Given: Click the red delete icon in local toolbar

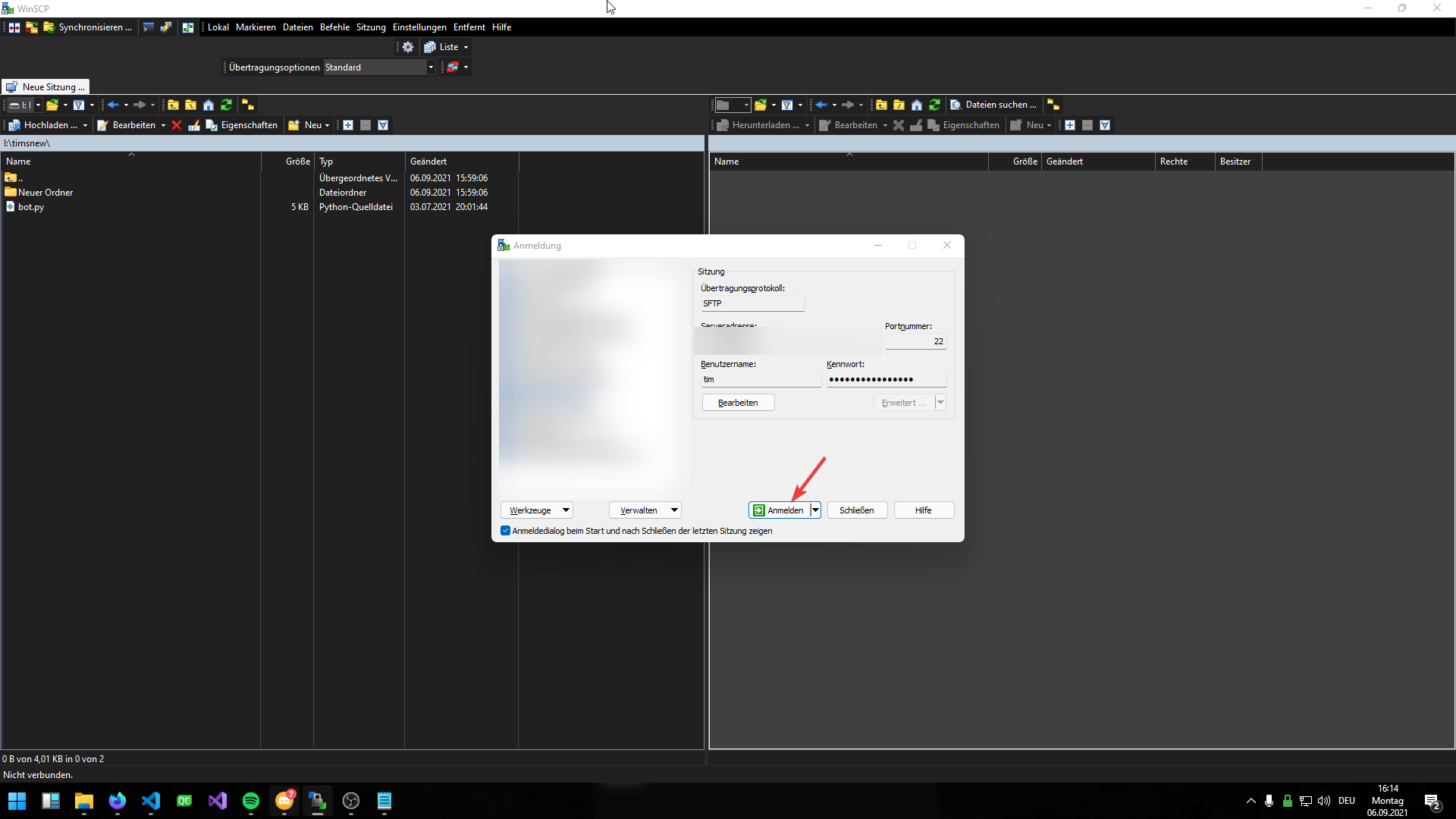Looking at the screenshot, I should [x=177, y=125].
